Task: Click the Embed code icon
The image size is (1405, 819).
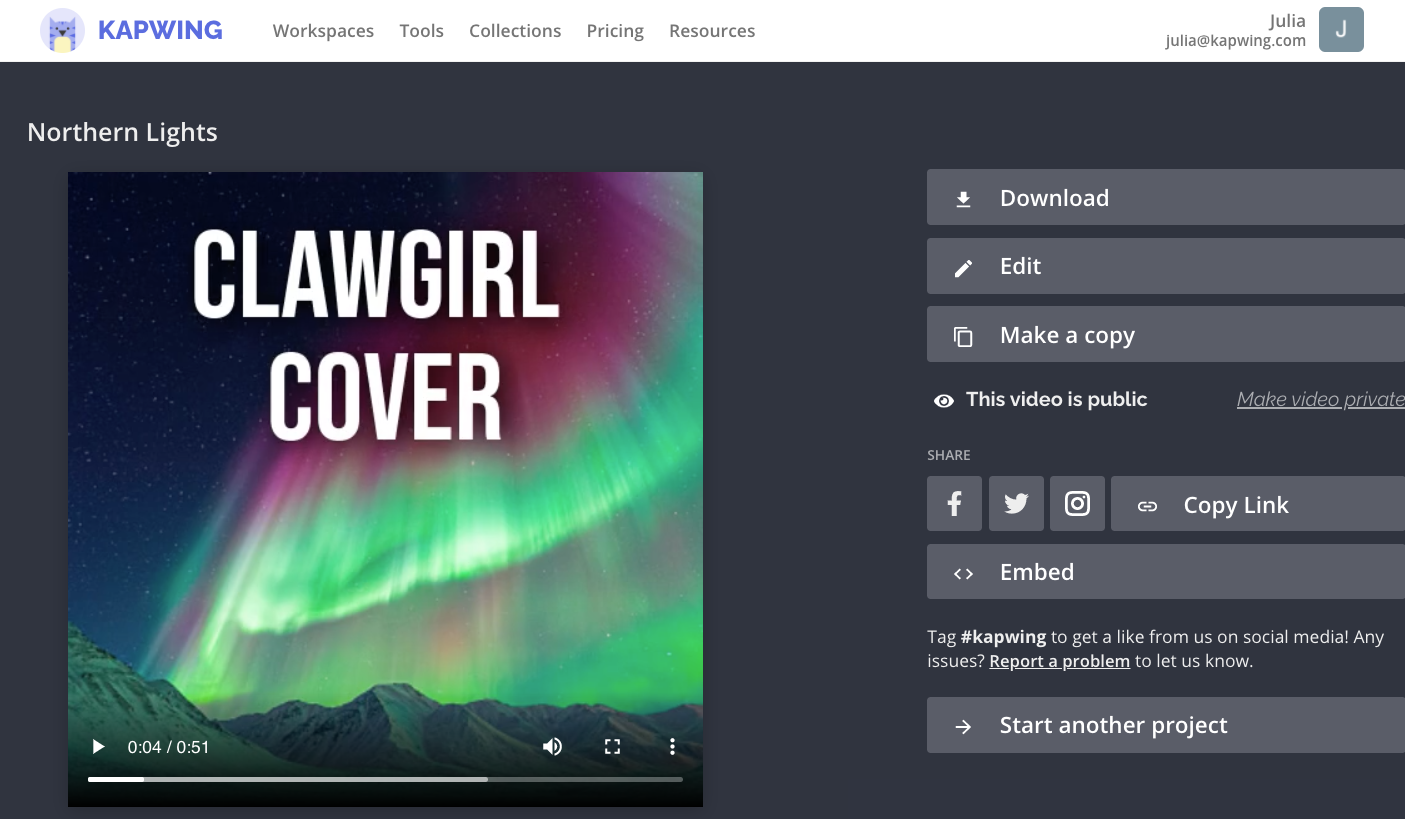Action: (963, 572)
